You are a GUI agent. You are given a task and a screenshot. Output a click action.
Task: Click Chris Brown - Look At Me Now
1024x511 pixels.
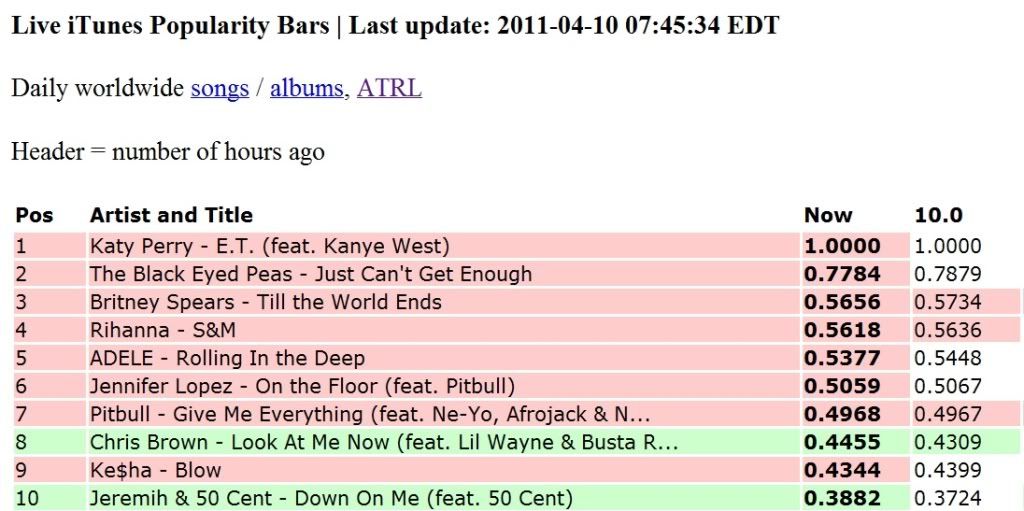tap(384, 442)
